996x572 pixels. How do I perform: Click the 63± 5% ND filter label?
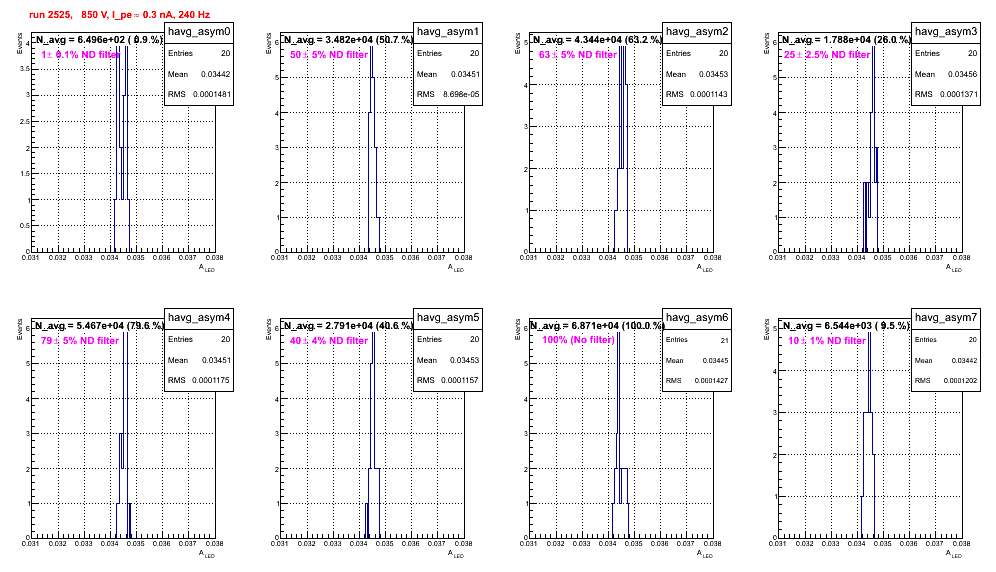click(x=578, y=55)
